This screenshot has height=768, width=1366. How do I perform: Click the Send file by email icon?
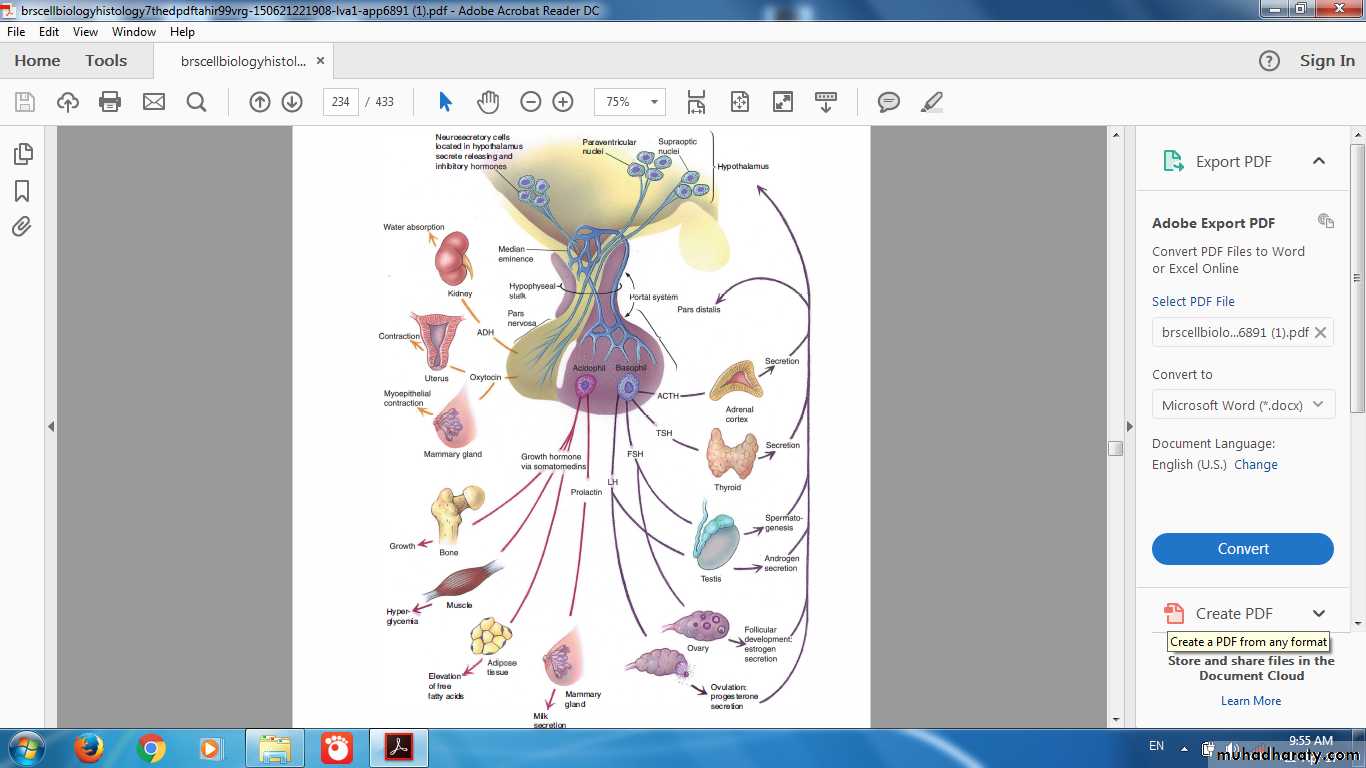(153, 102)
